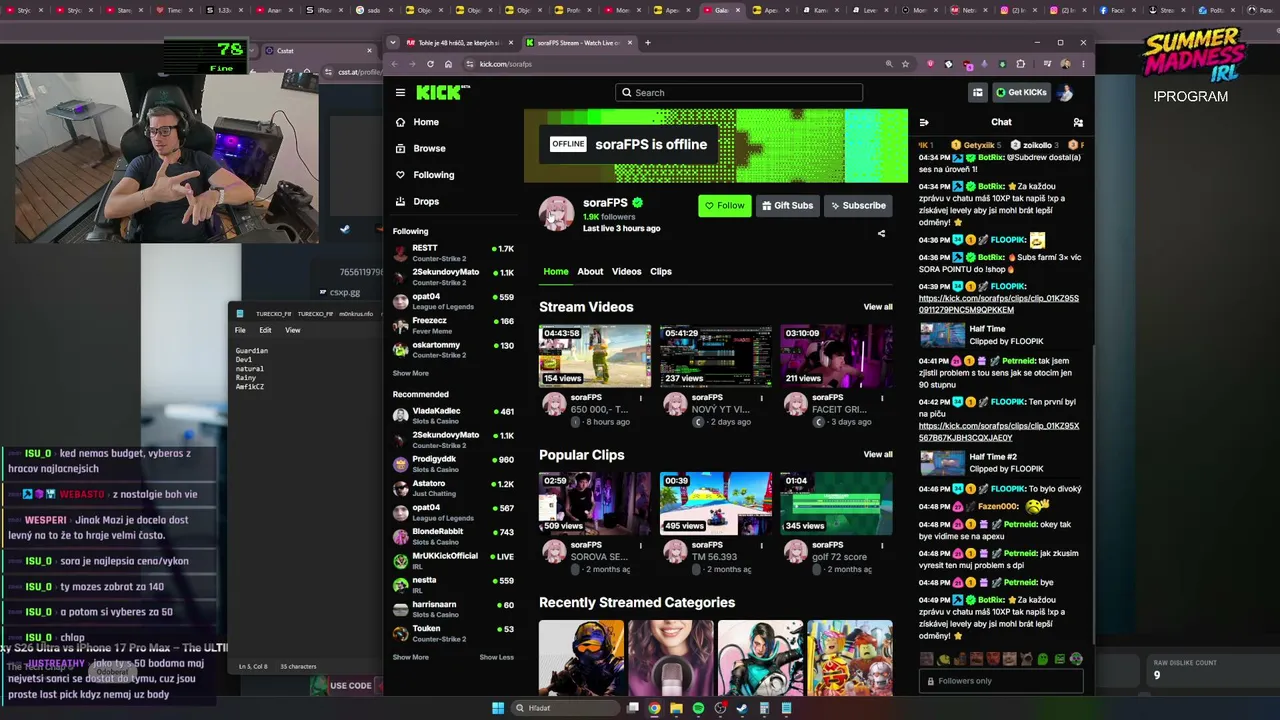Open chat users list icon
Viewport: 1280px width, 720px height.
1078,122
